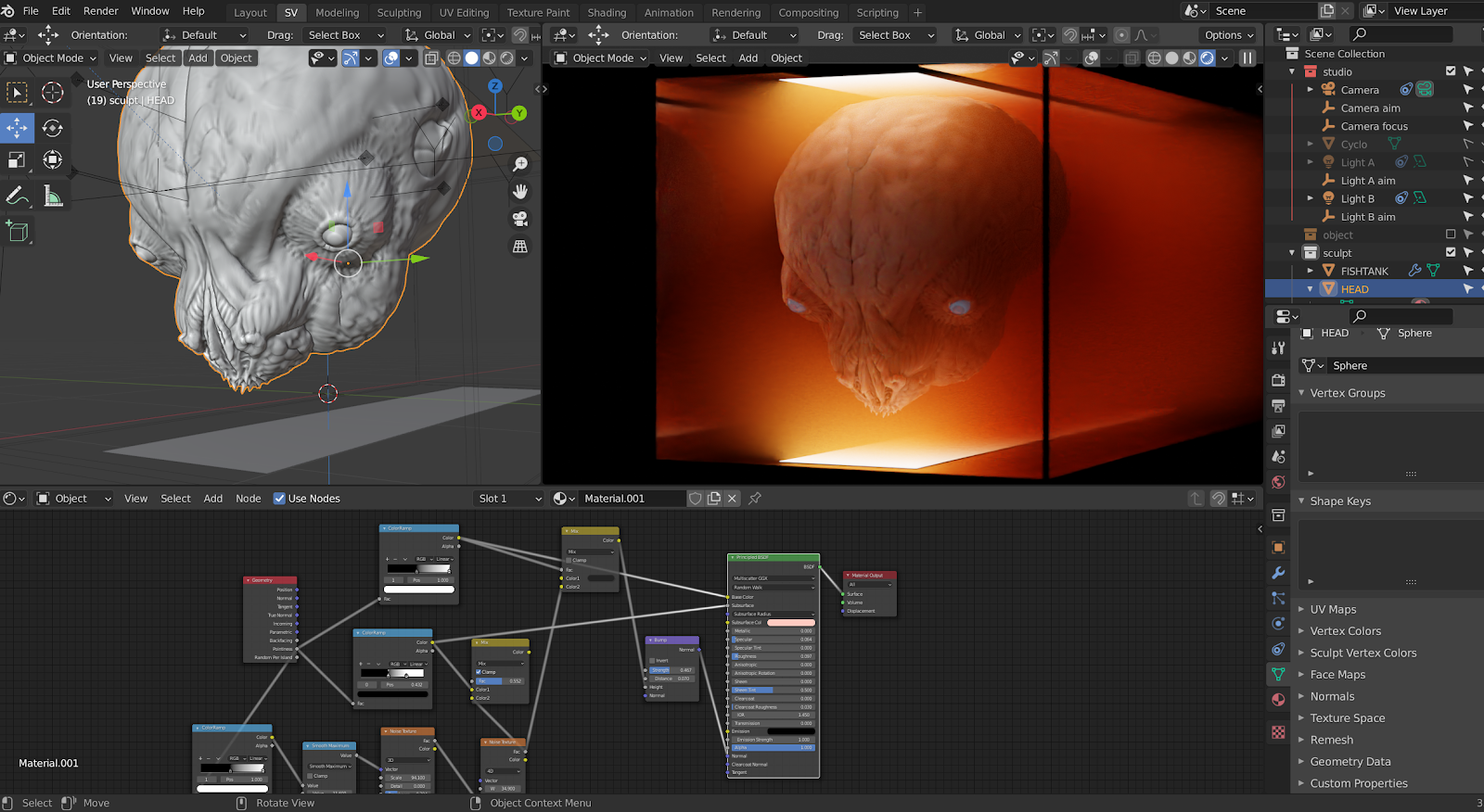Open the Render properties tab
Screen dimensions: 1484x812
(x=1278, y=380)
